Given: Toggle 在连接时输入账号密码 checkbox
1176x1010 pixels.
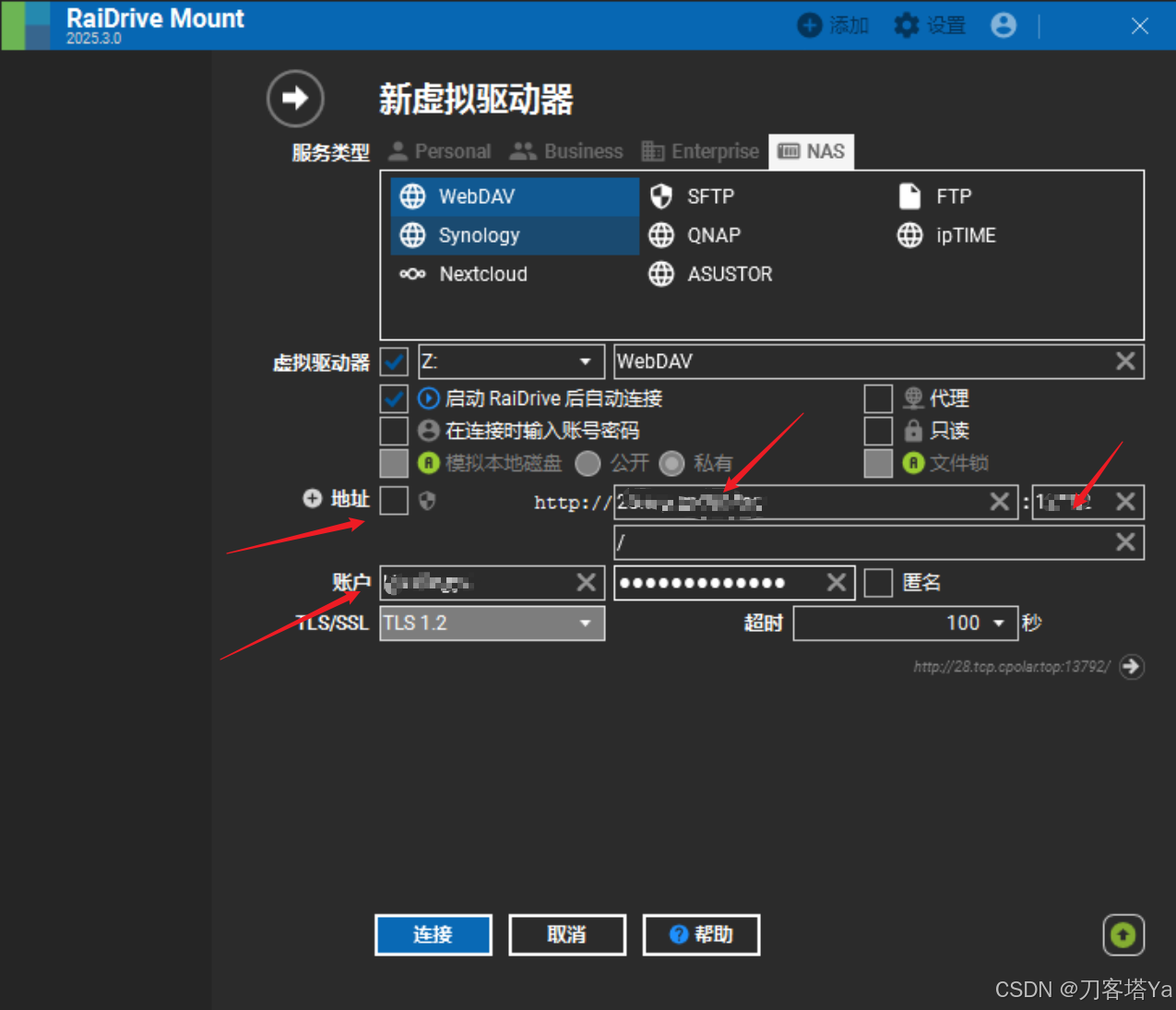Looking at the screenshot, I should (x=394, y=431).
